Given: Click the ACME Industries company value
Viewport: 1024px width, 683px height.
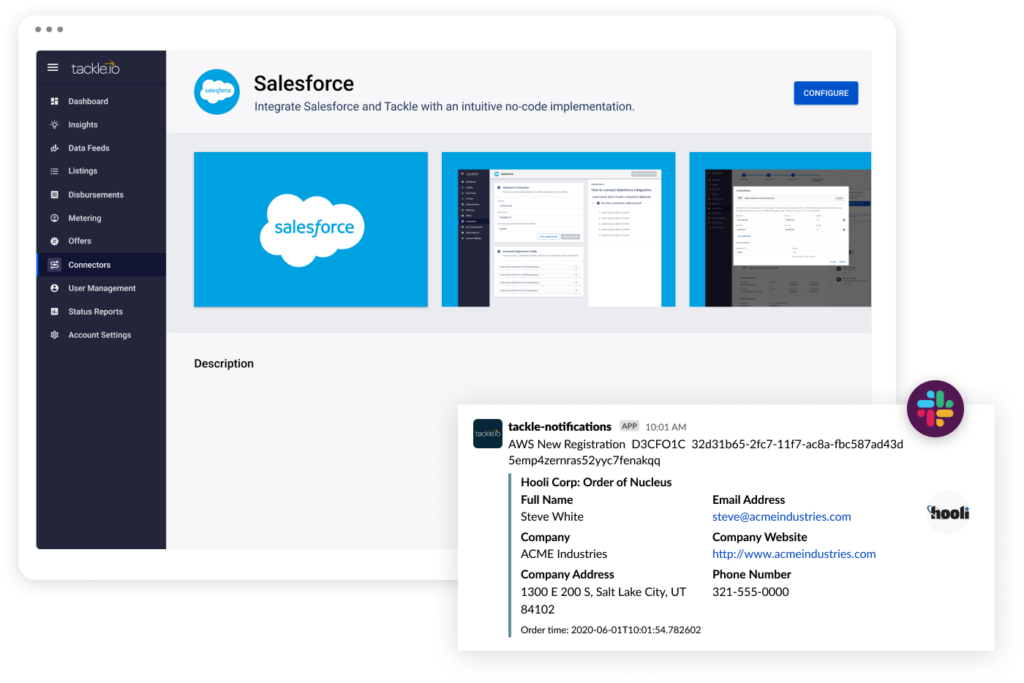Looking at the screenshot, I should (564, 554).
